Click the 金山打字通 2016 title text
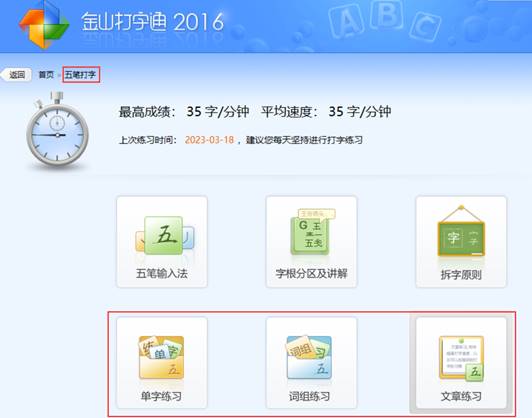This screenshot has height=418, width=532. [153, 22]
